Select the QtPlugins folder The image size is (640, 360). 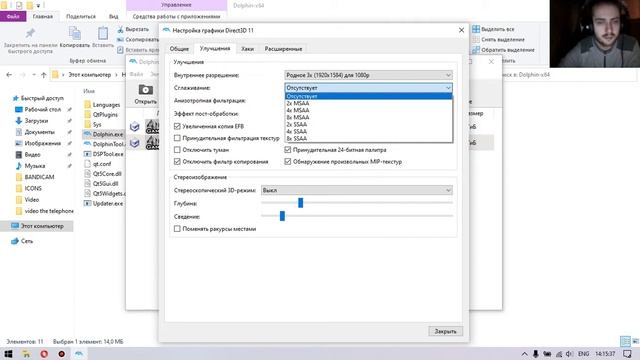click(x=101, y=115)
